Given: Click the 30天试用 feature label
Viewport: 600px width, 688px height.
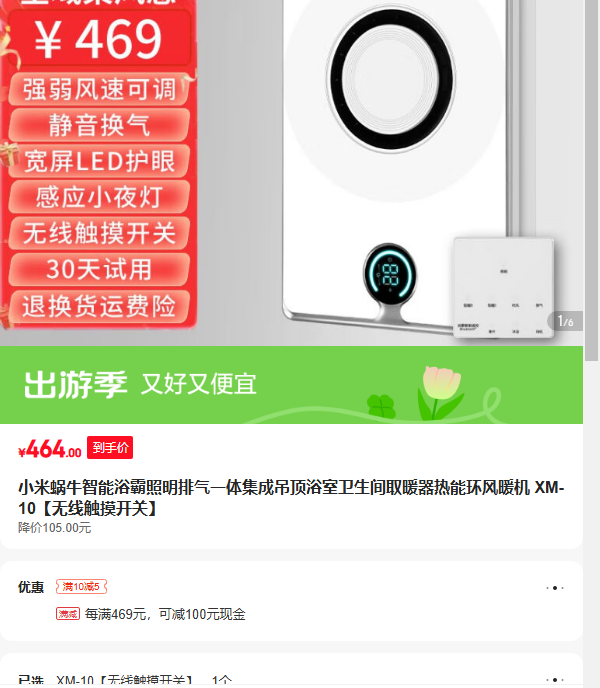Looking at the screenshot, I should point(99,269).
